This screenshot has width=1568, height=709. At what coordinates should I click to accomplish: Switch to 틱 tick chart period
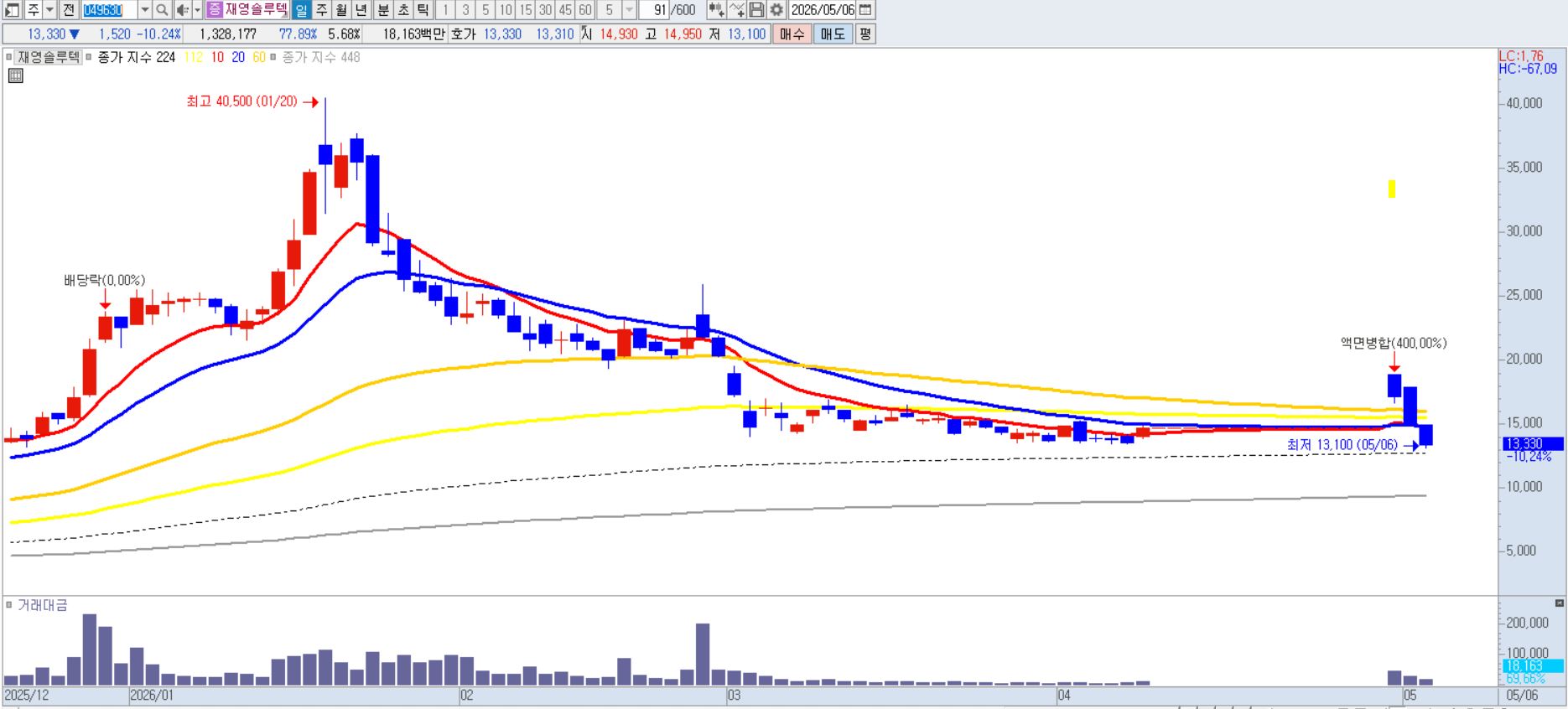click(x=423, y=10)
